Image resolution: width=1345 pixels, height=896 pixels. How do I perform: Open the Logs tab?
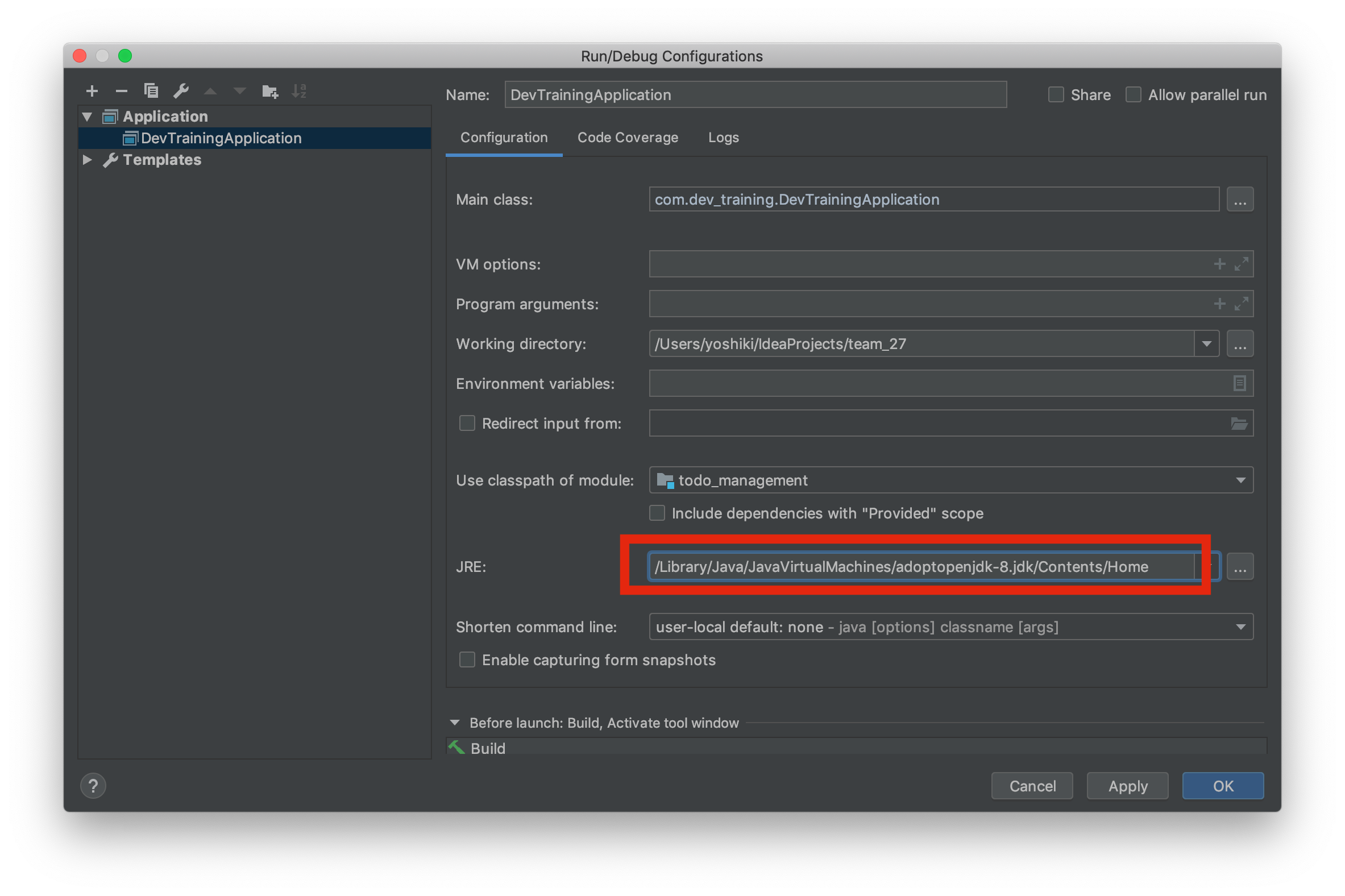click(723, 138)
